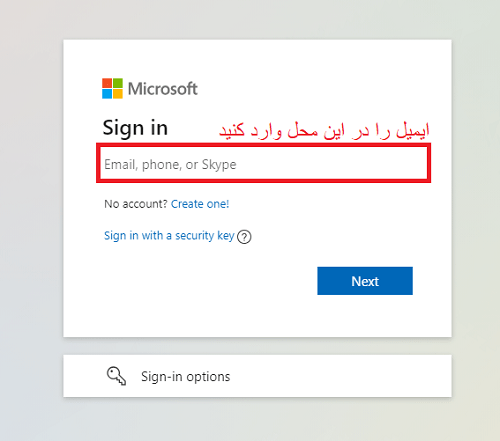Click the key icon beside Sign-in options
This screenshot has width=500, height=441.
click(x=116, y=376)
